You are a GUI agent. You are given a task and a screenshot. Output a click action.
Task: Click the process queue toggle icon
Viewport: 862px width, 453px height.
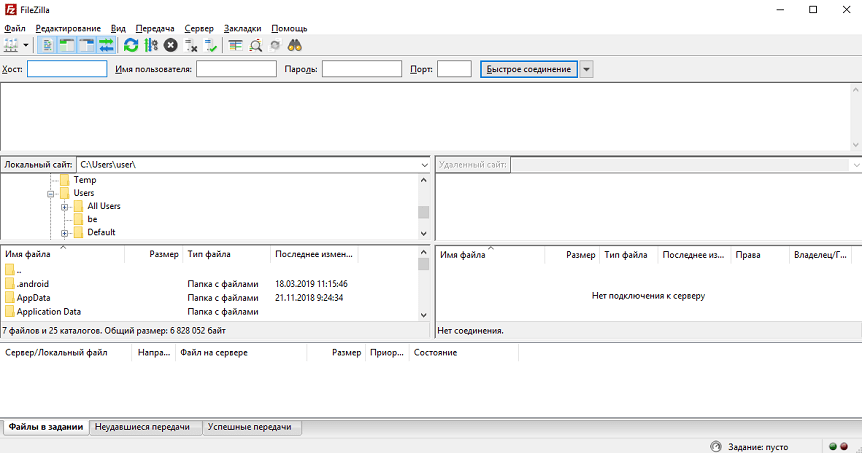(x=151, y=45)
